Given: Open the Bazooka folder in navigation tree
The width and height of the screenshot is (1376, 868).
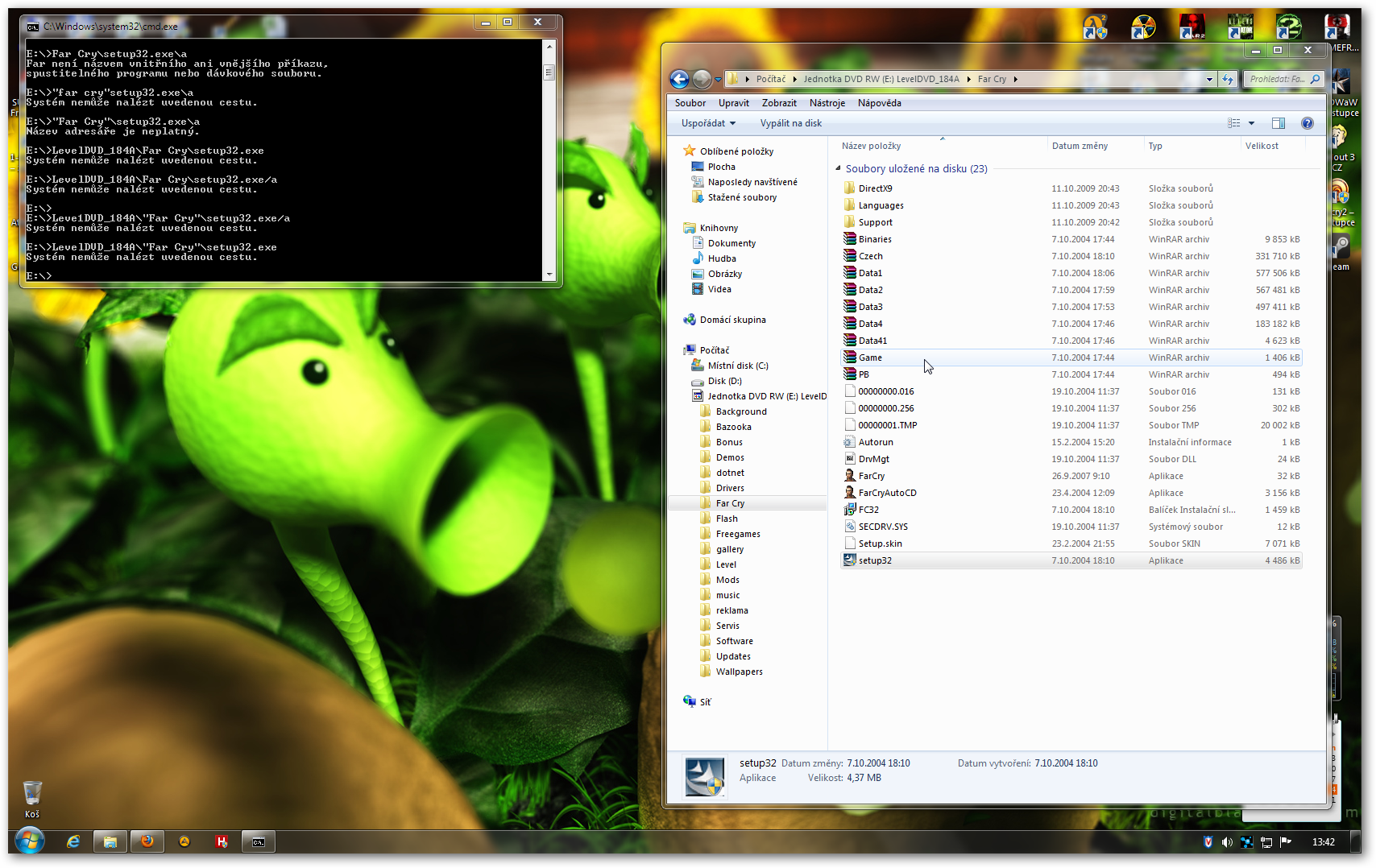Looking at the screenshot, I should pos(733,427).
